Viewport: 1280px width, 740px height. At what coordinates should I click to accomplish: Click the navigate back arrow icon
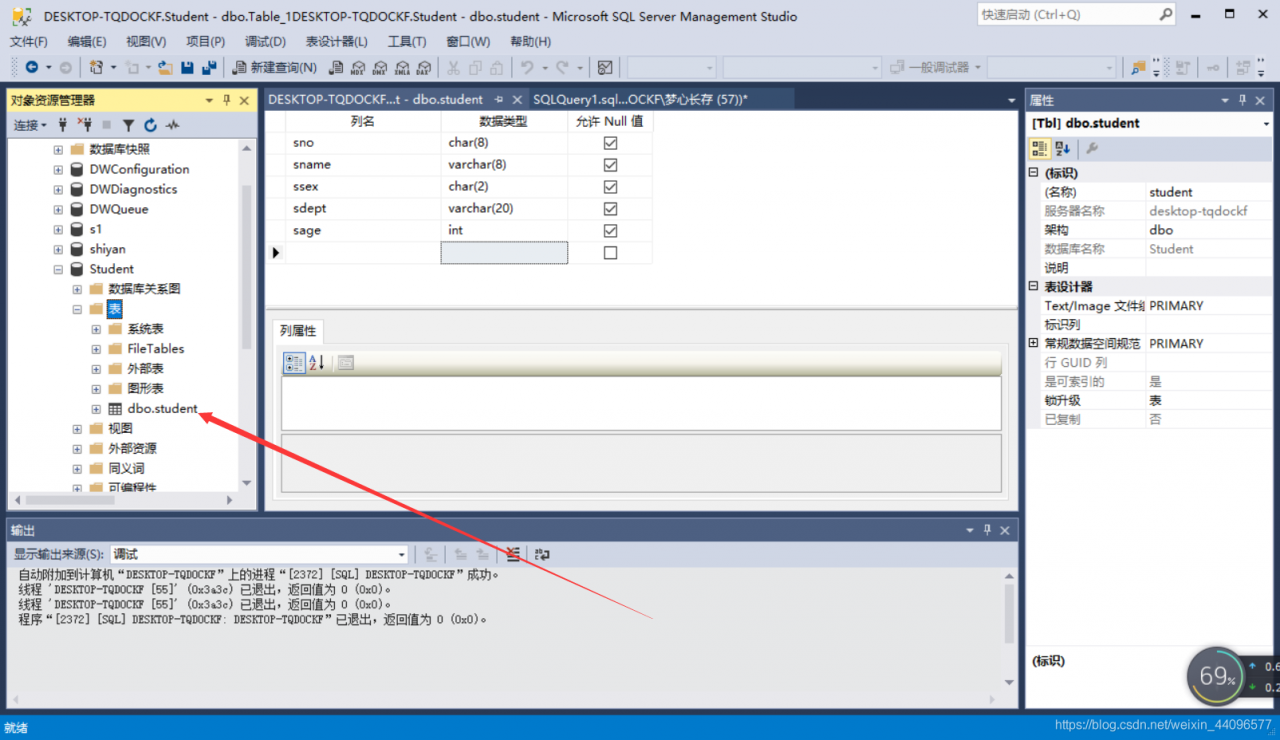[x=32, y=67]
